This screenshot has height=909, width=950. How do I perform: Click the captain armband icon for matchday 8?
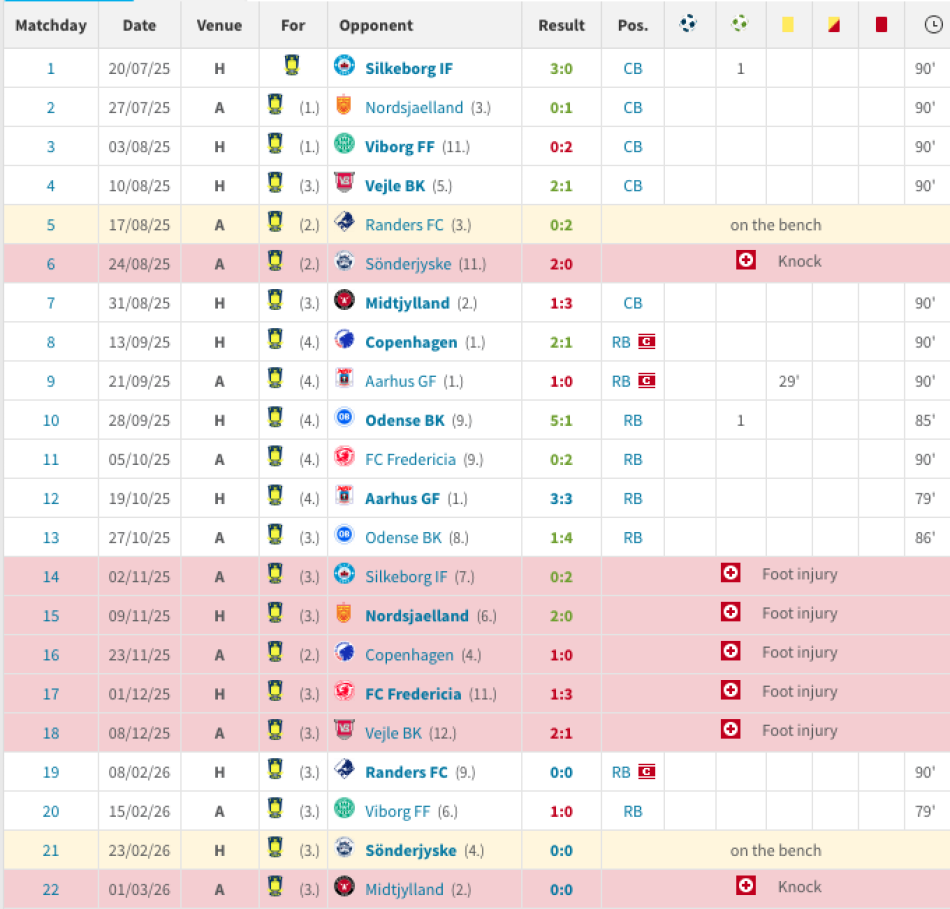[x=646, y=342]
